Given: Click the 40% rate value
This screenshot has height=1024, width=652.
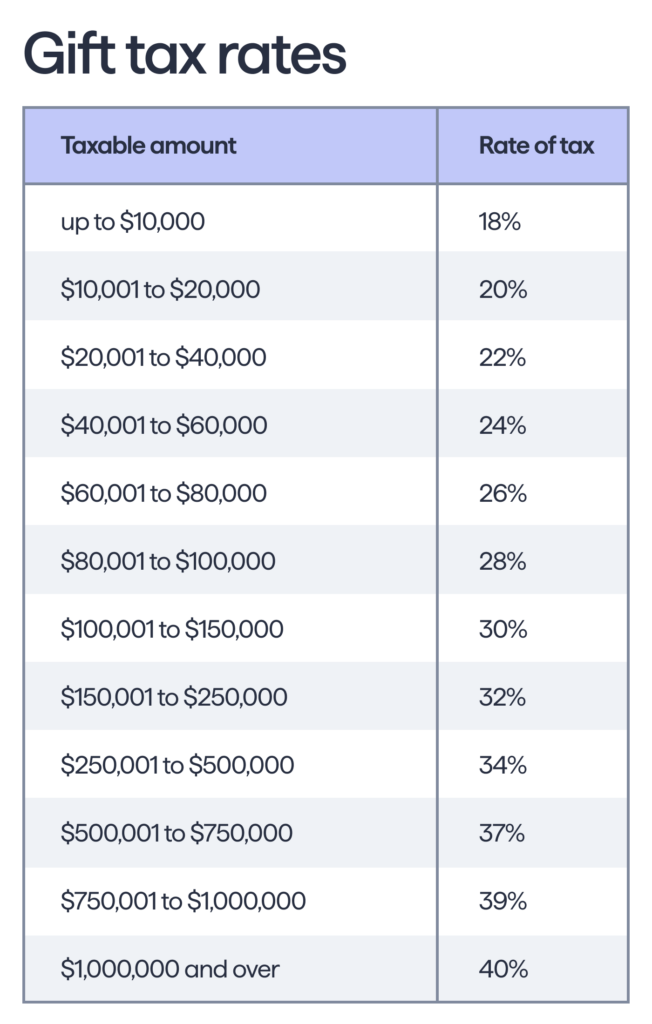Looking at the screenshot, I should [503, 968].
